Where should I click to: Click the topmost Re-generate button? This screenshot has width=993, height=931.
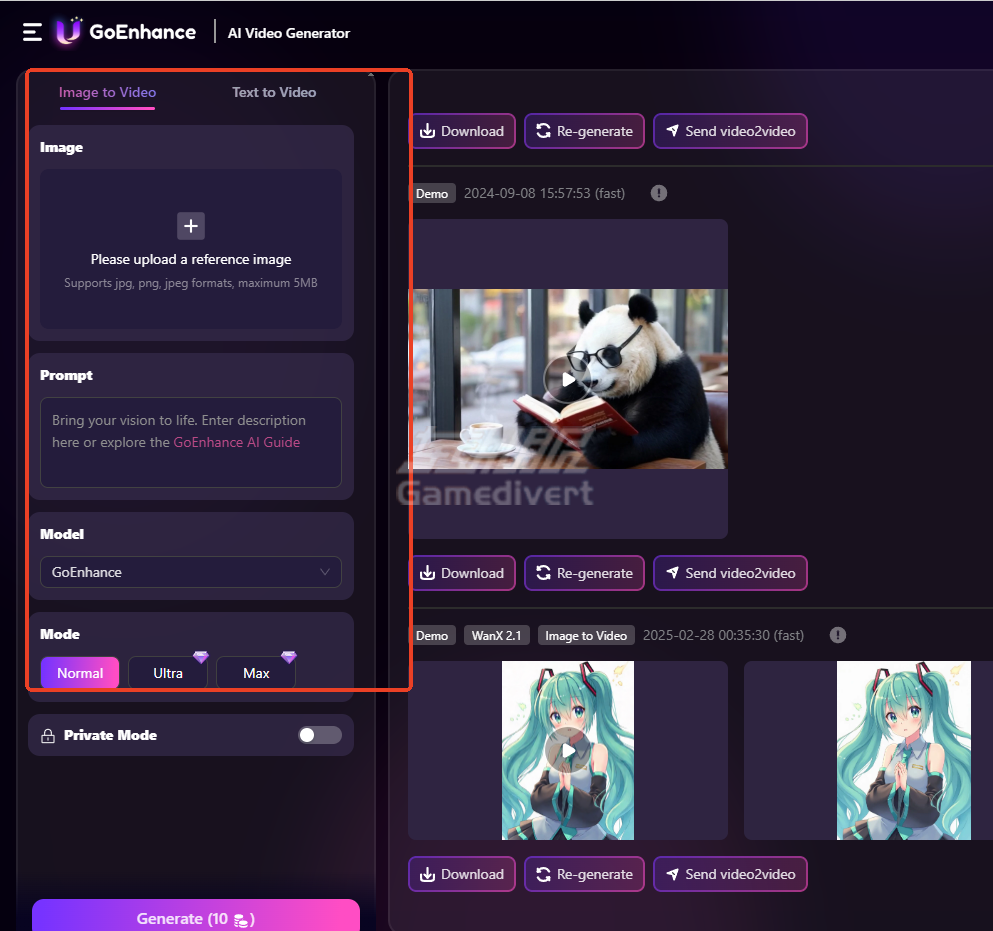coord(584,131)
